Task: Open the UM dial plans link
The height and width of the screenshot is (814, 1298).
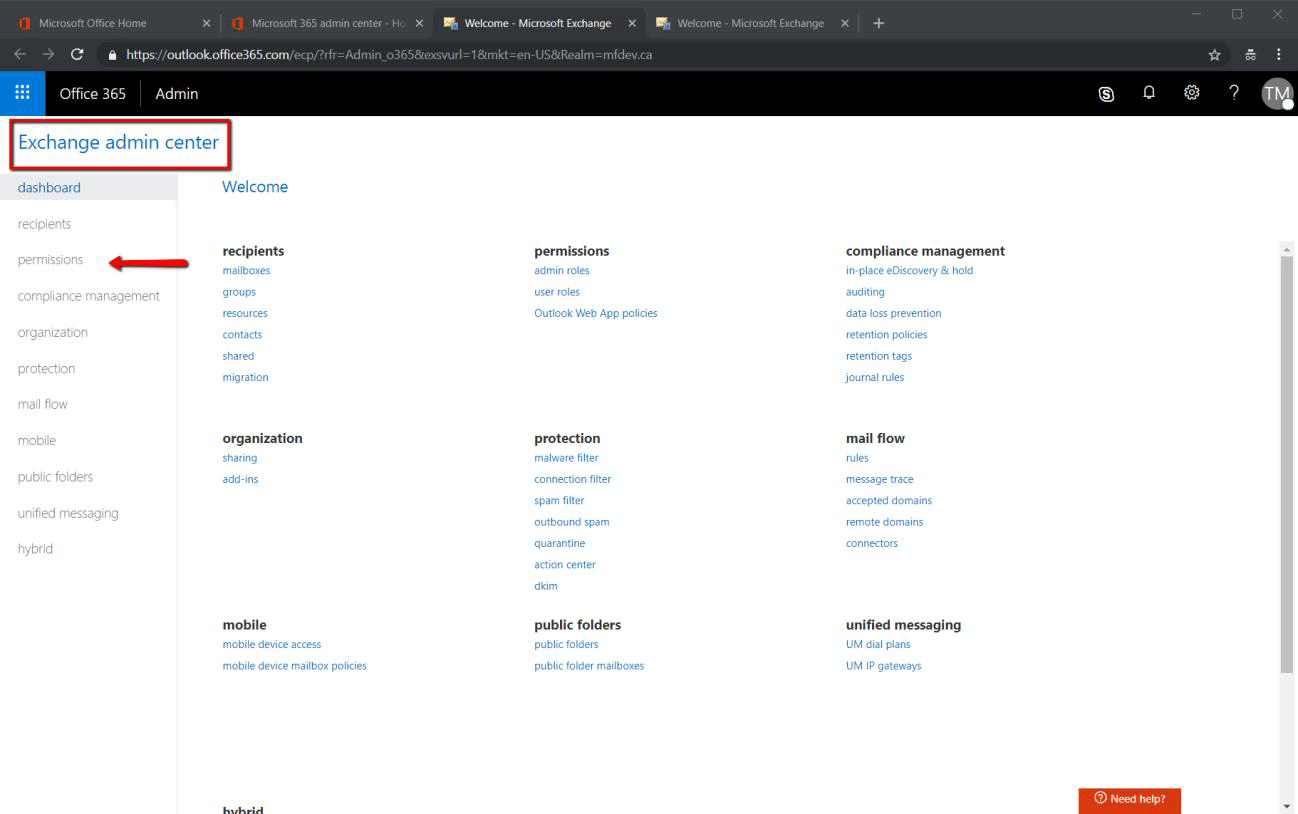Action: pyautogui.click(x=878, y=644)
